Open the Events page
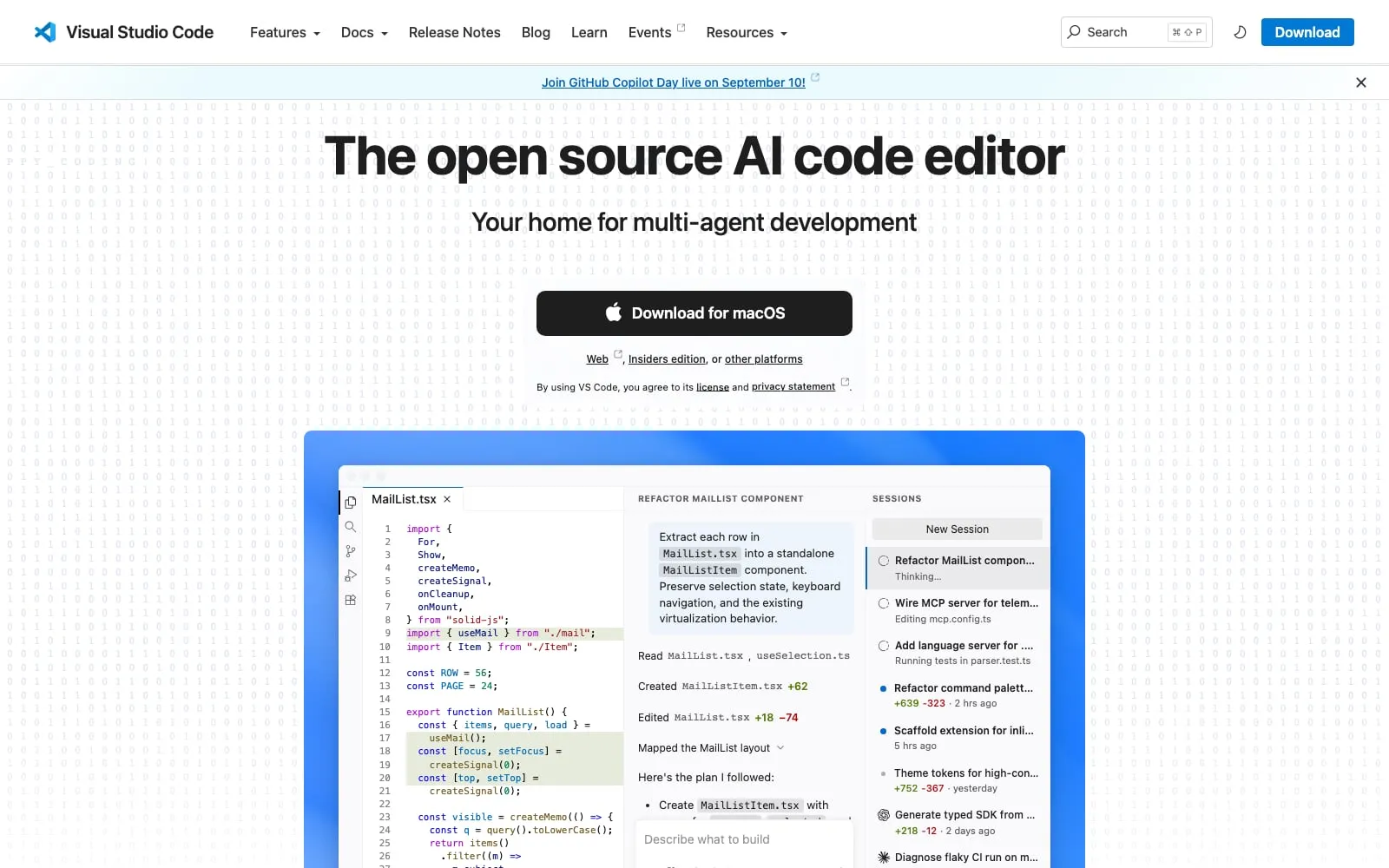This screenshot has width=1389, height=868. coord(649,32)
